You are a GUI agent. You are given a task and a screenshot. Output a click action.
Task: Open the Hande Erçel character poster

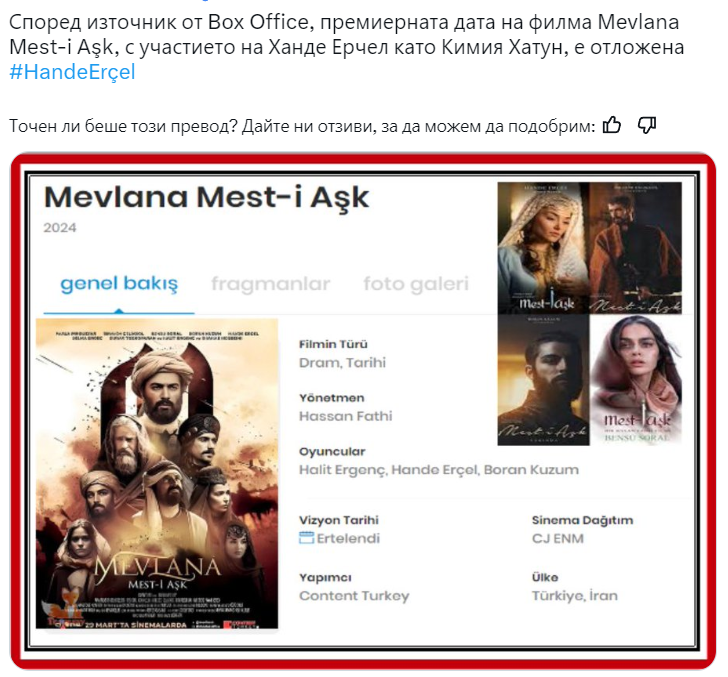543,247
